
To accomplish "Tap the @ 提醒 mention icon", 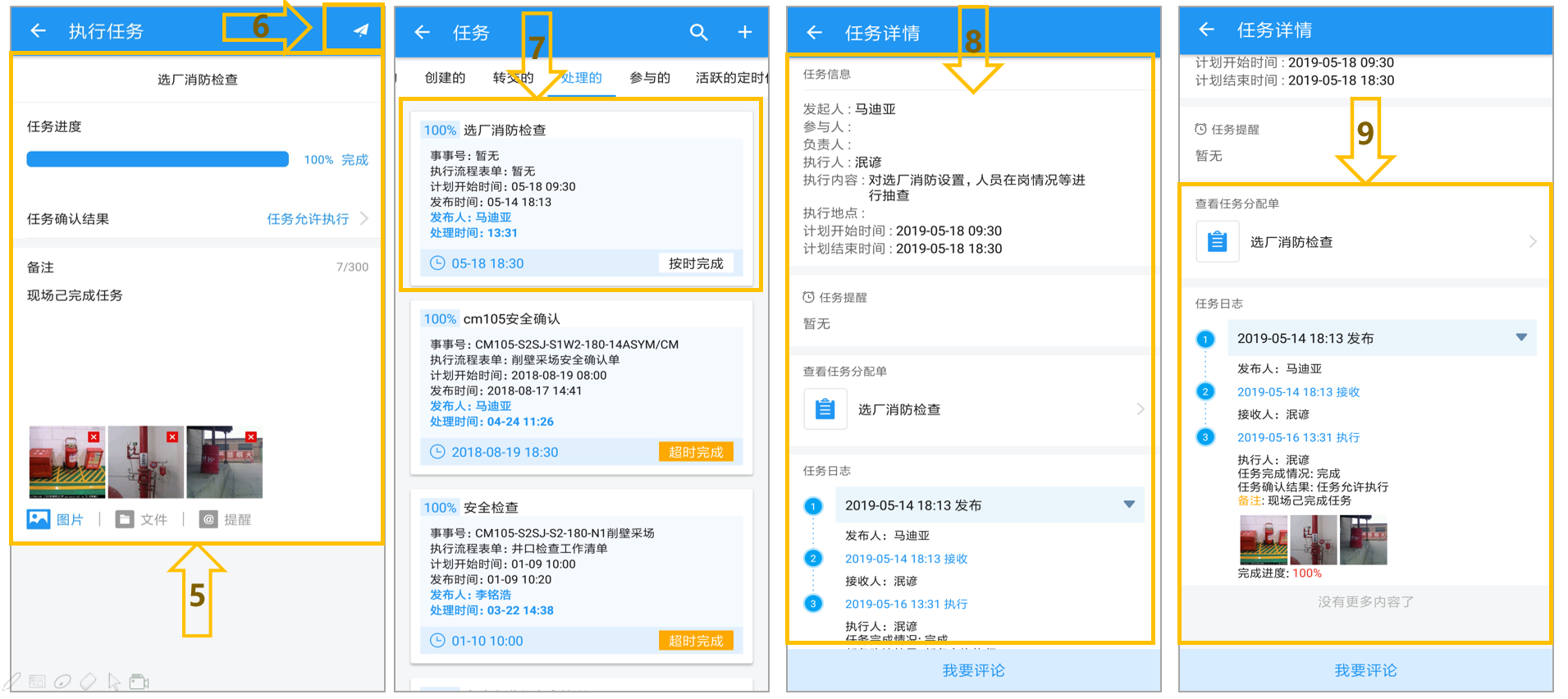I will tap(208, 519).
